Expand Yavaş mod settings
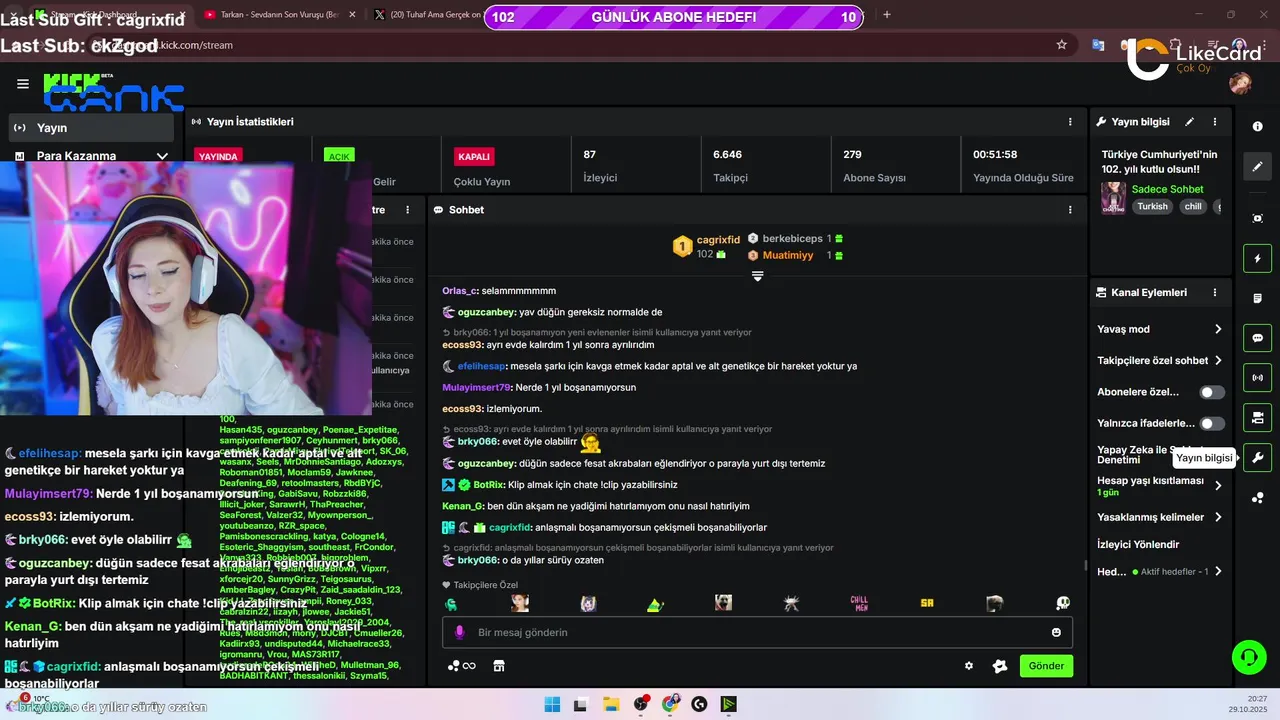The width and height of the screenshot is (1280, 720). click(x=1160, y=329)
